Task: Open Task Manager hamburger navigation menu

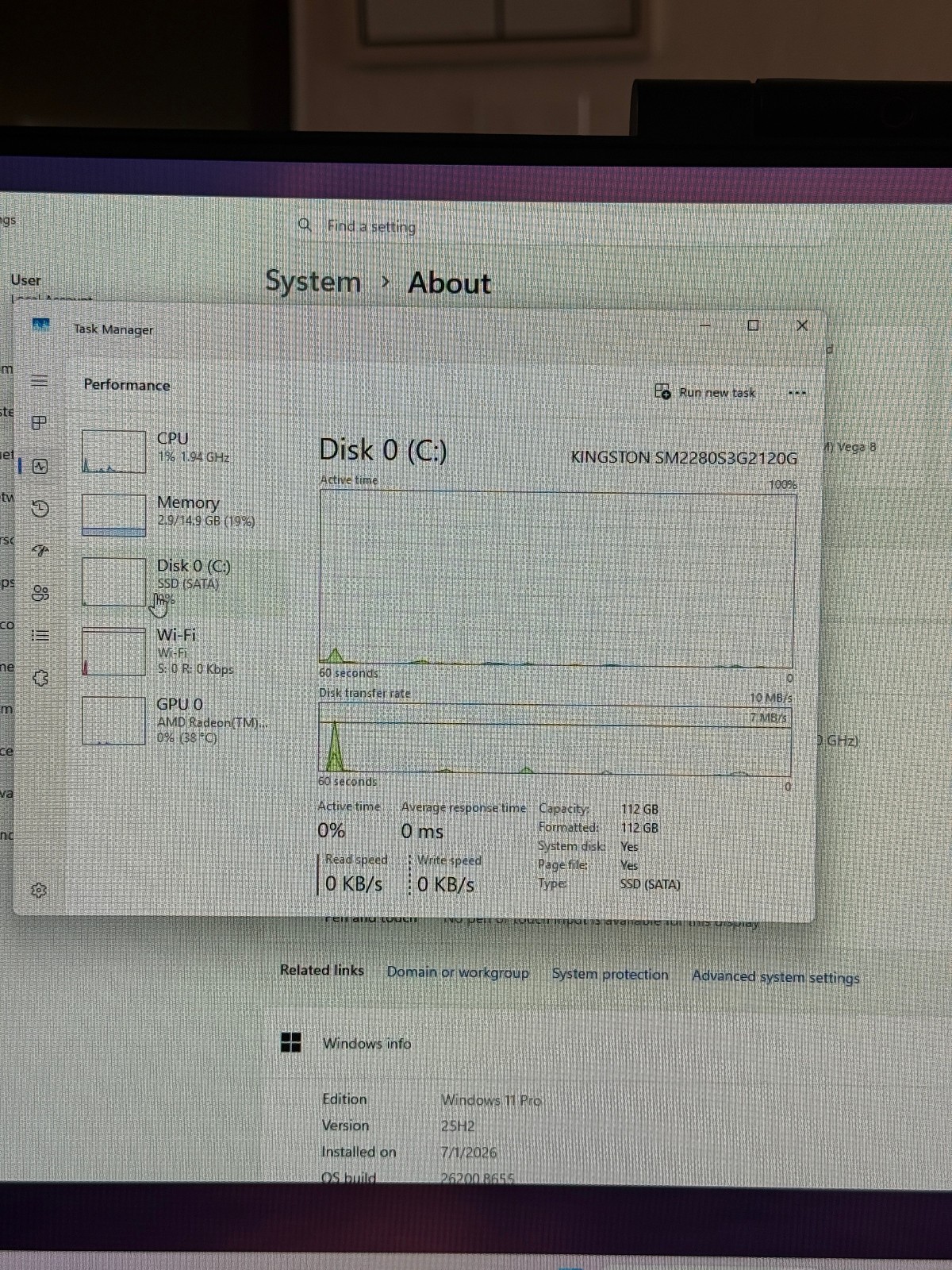Action: point(39,380)
